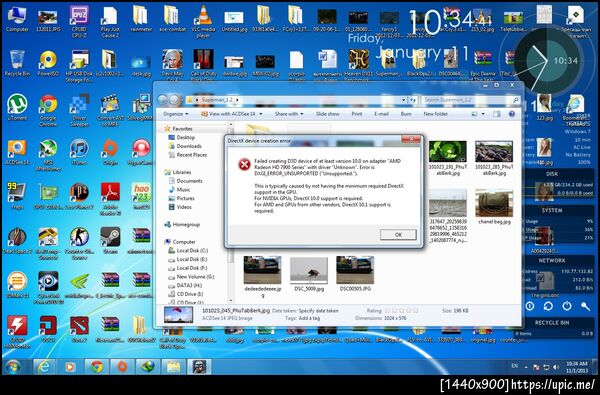The image size is (600, 395).
Task: Open the Google Chrome desktop shortcut
Action: 48,111
